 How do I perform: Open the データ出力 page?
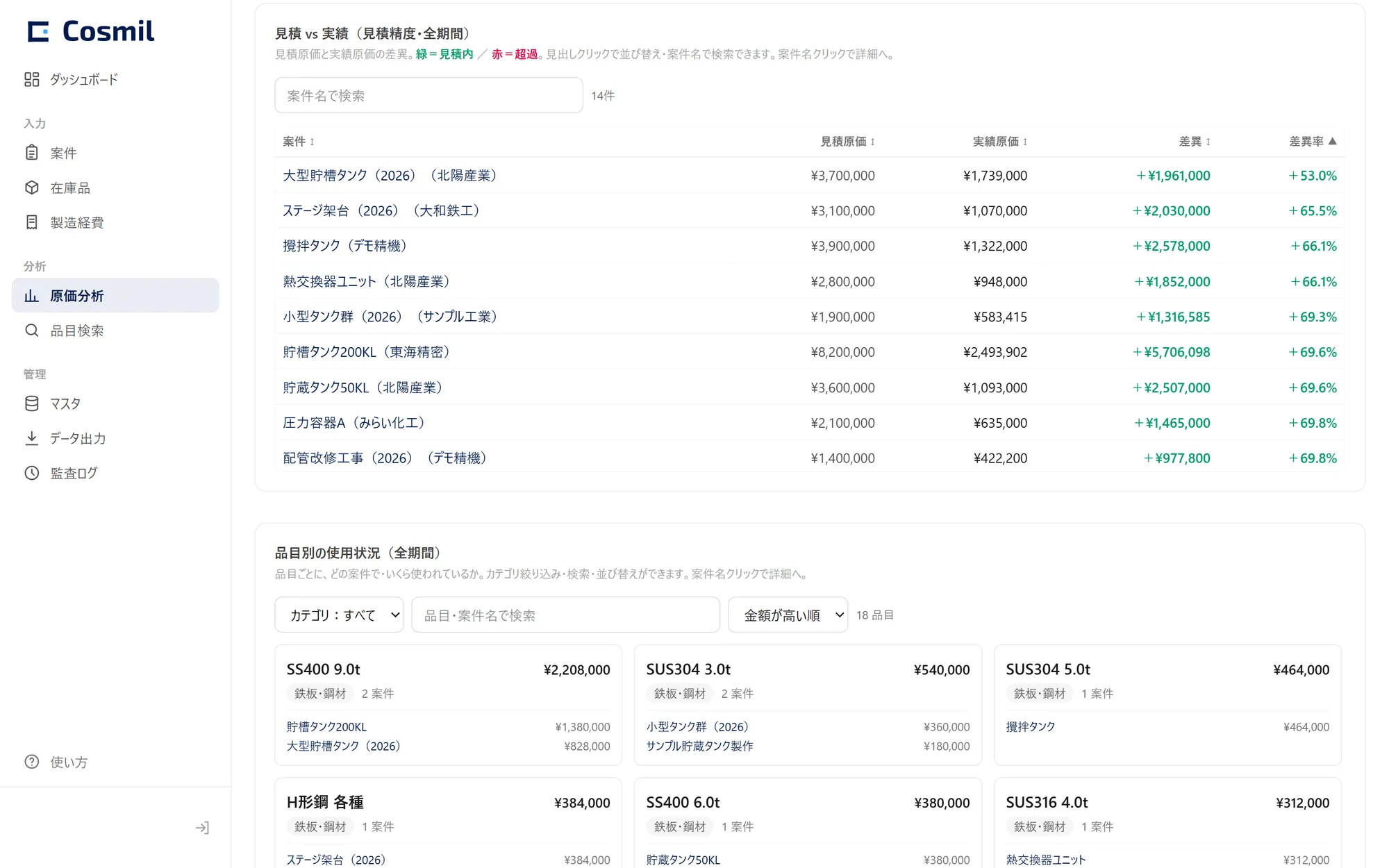coord(115,438)
